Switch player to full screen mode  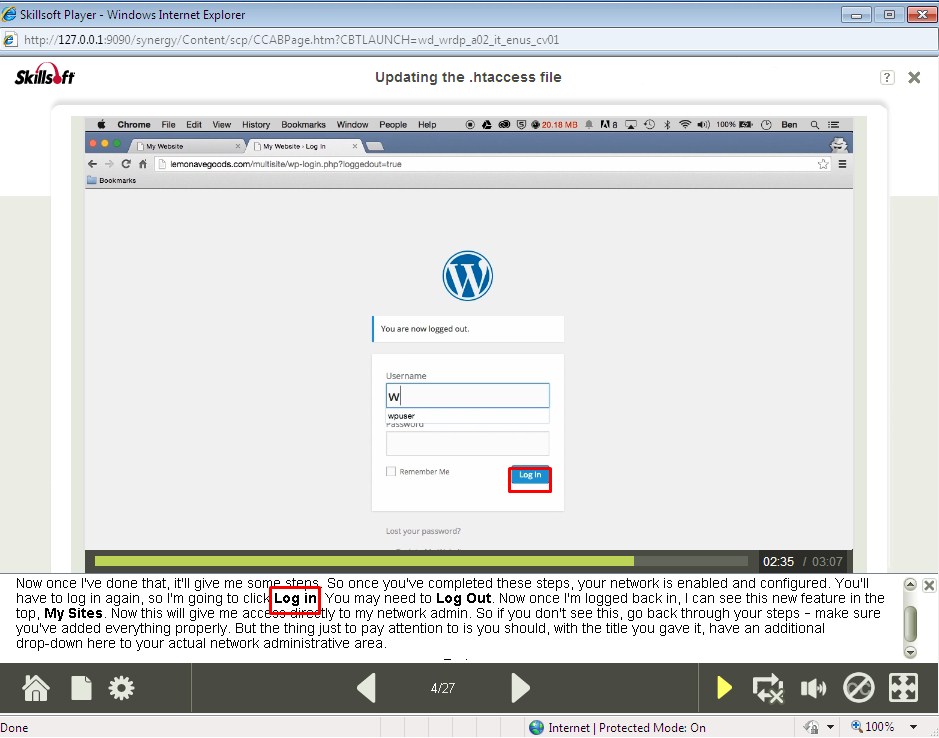[903, 688]
